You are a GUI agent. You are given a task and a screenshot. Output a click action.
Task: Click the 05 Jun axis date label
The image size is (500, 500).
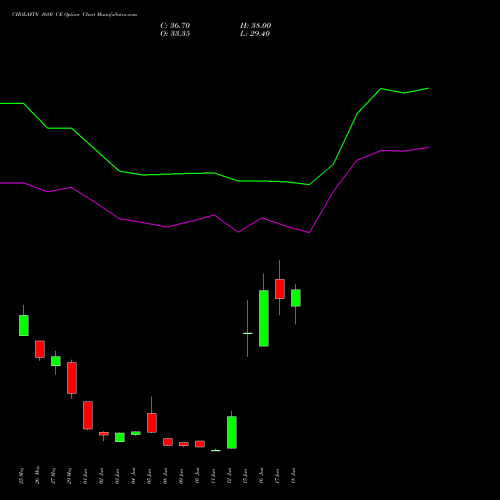[149, 476]
